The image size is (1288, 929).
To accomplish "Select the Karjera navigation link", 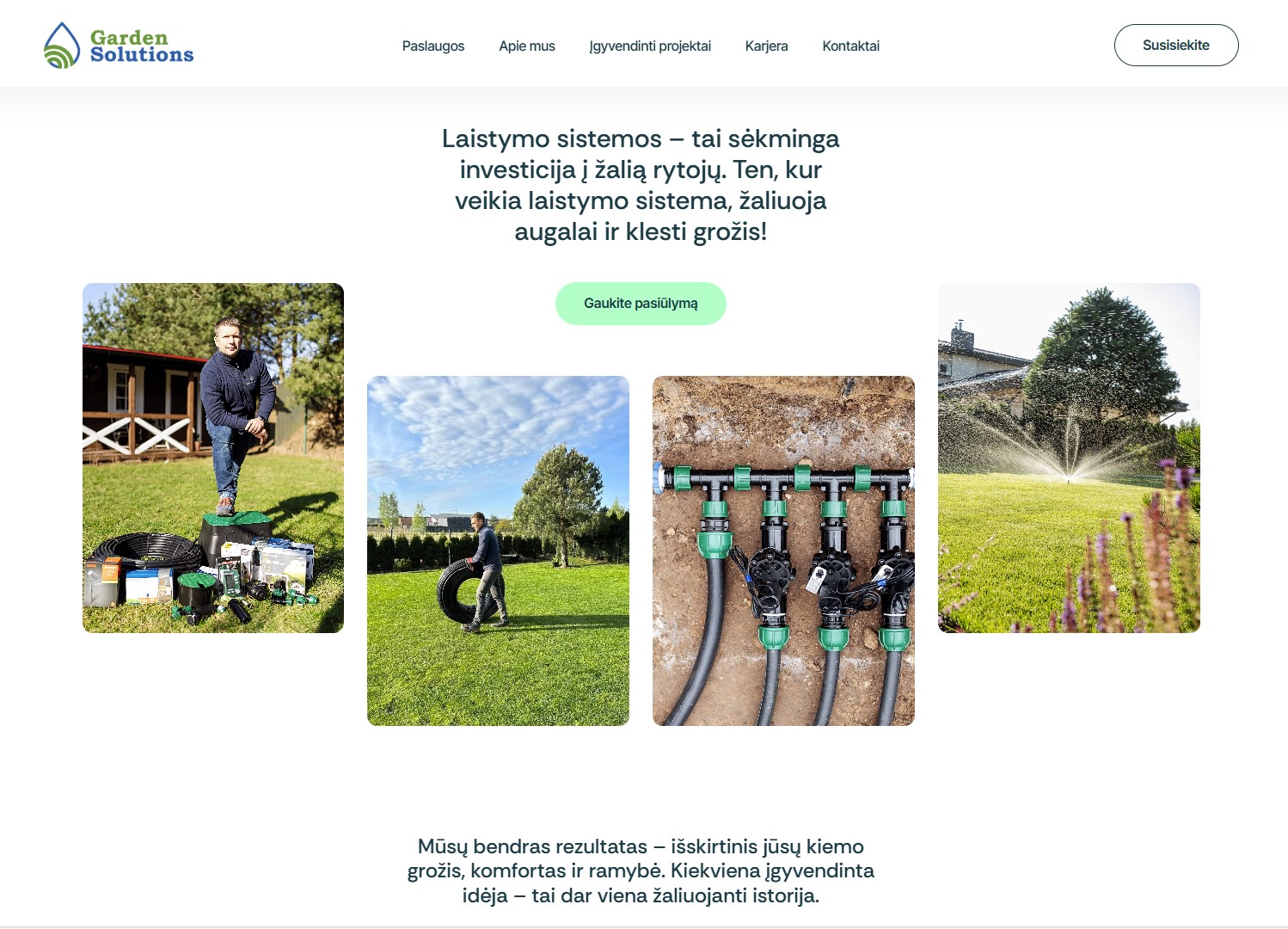I will click(766, 46).
